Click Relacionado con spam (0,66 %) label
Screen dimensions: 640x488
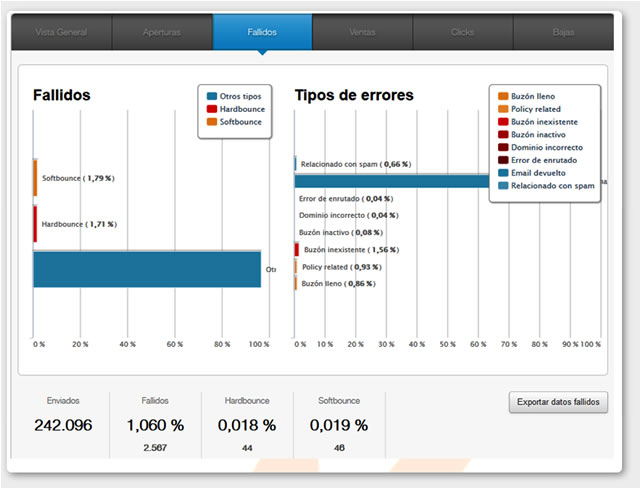click(x=356, y=164)
